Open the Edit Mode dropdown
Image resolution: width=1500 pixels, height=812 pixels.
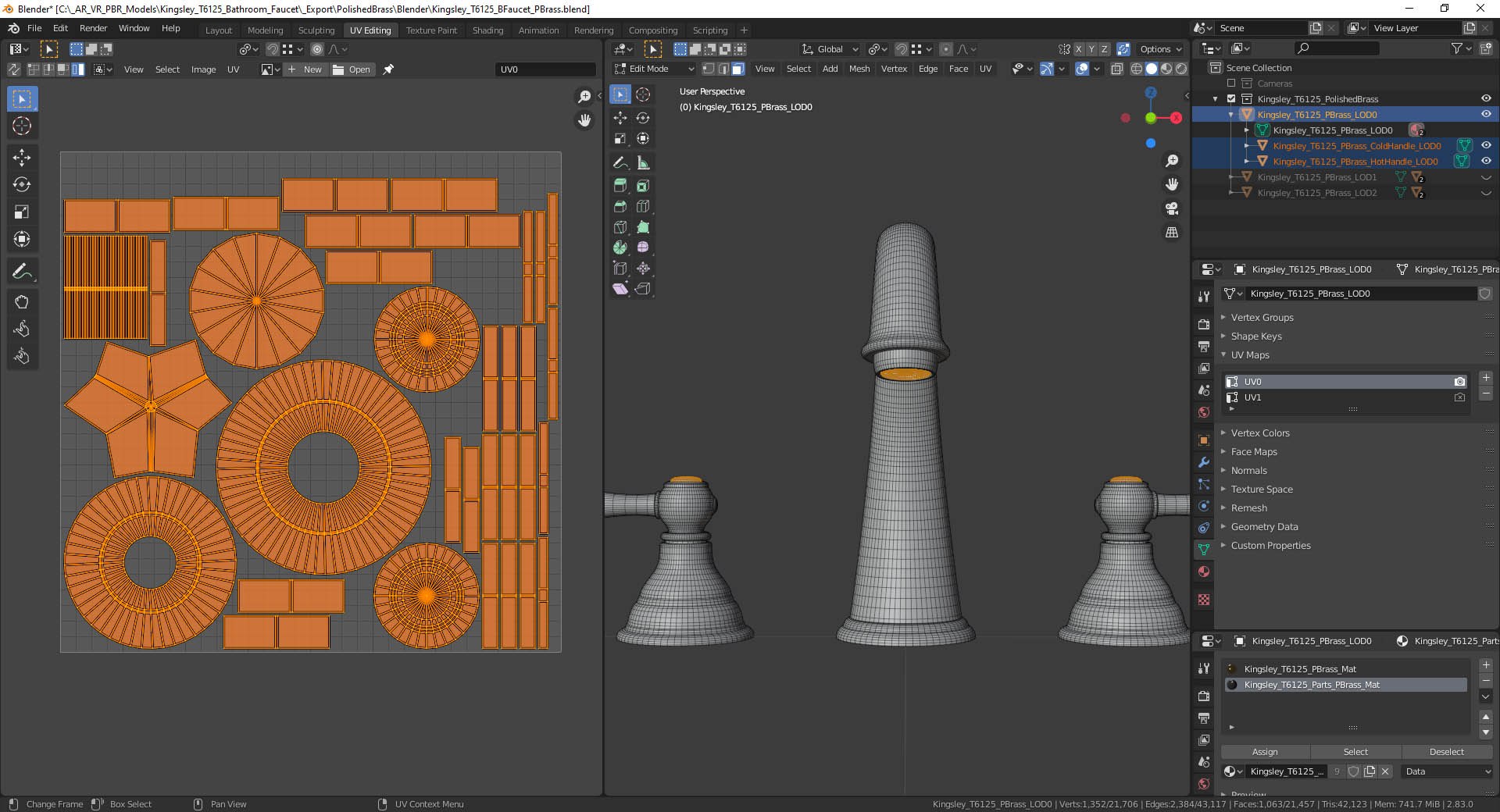[655, 69]
